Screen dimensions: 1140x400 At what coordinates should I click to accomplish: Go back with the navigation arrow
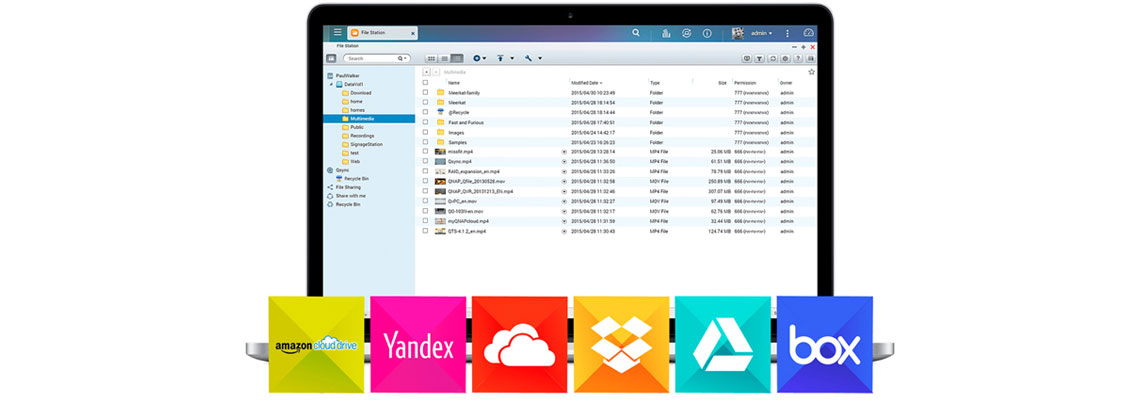pyautogui.click(x=426, y=72)
